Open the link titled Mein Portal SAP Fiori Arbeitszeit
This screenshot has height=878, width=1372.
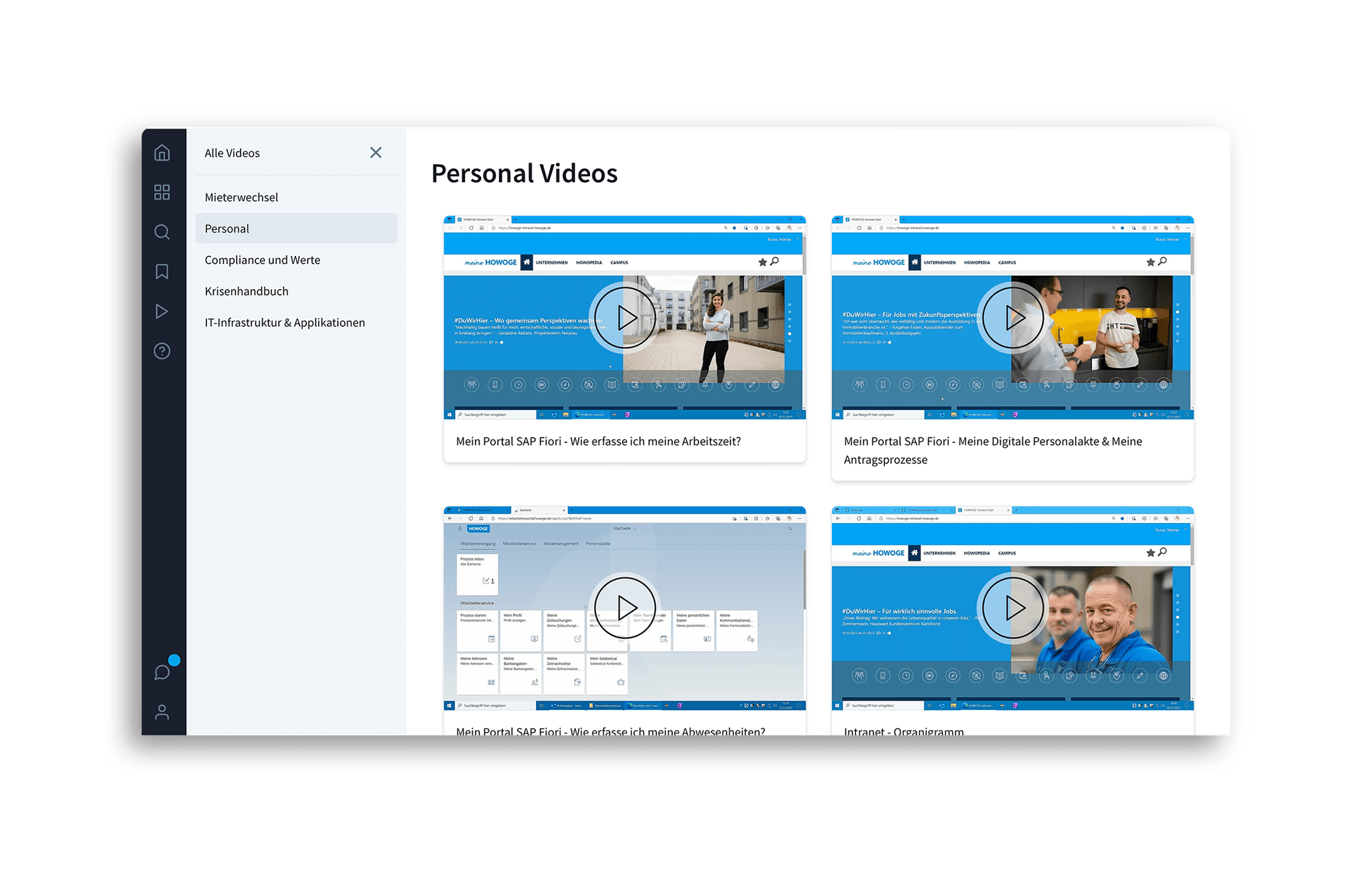point(598,441)
